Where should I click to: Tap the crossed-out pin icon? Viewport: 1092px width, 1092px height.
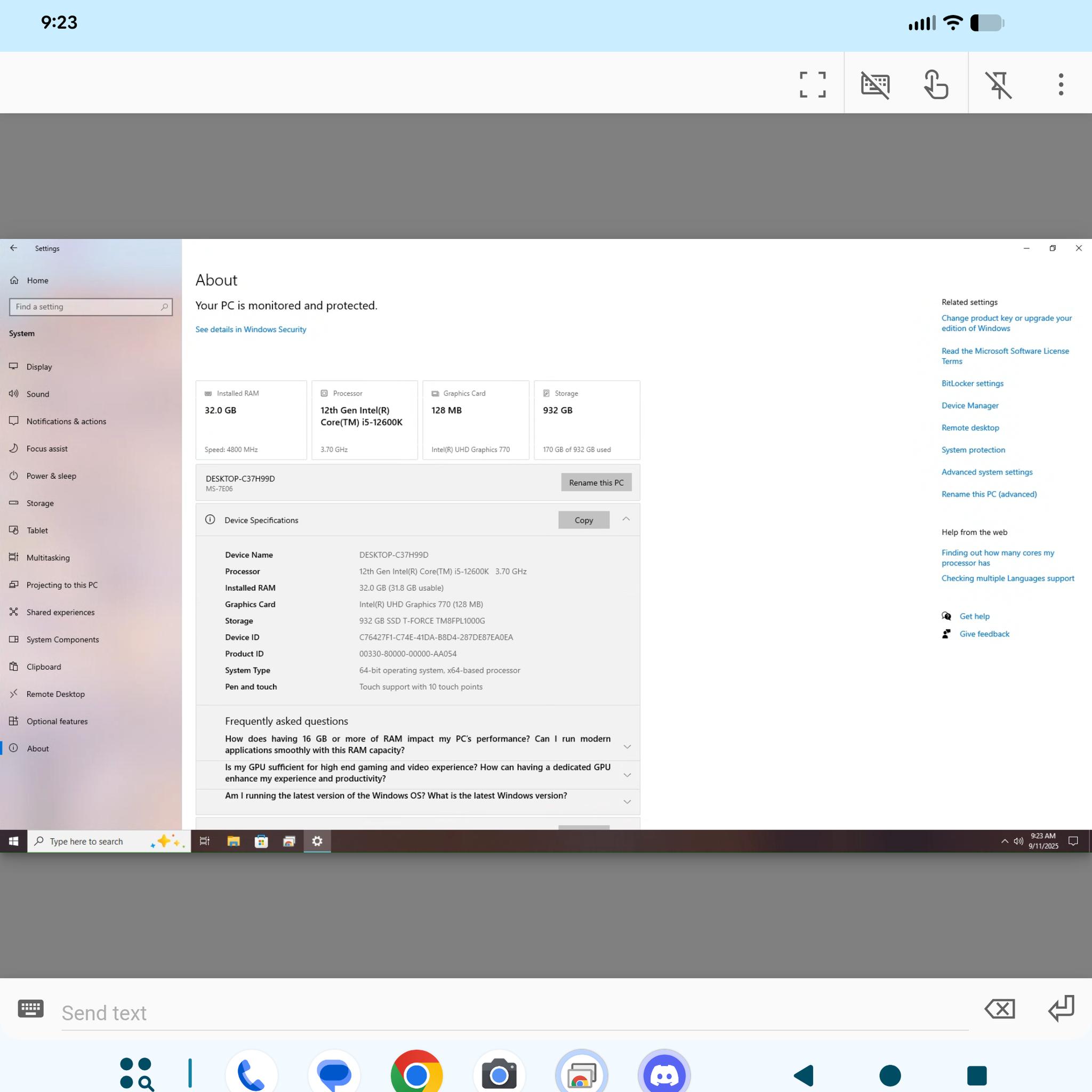[x=998, y=85]
